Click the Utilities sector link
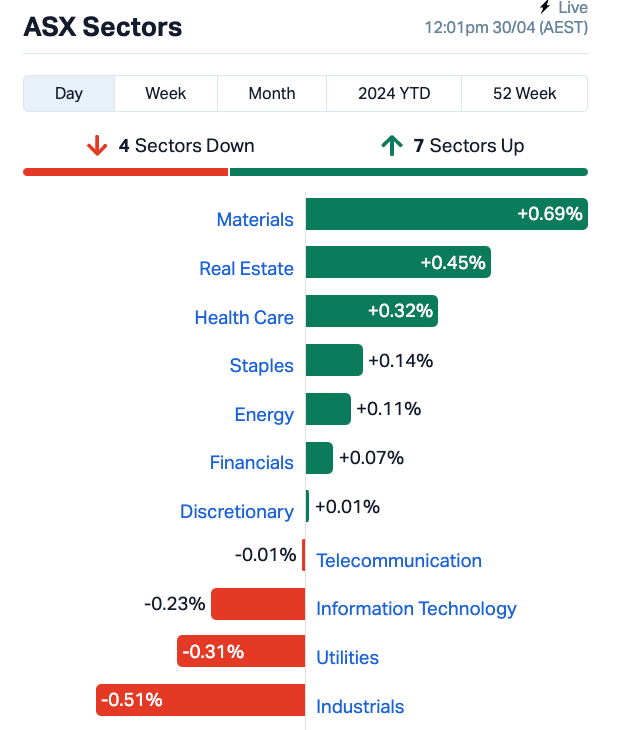 pos(347,658)
